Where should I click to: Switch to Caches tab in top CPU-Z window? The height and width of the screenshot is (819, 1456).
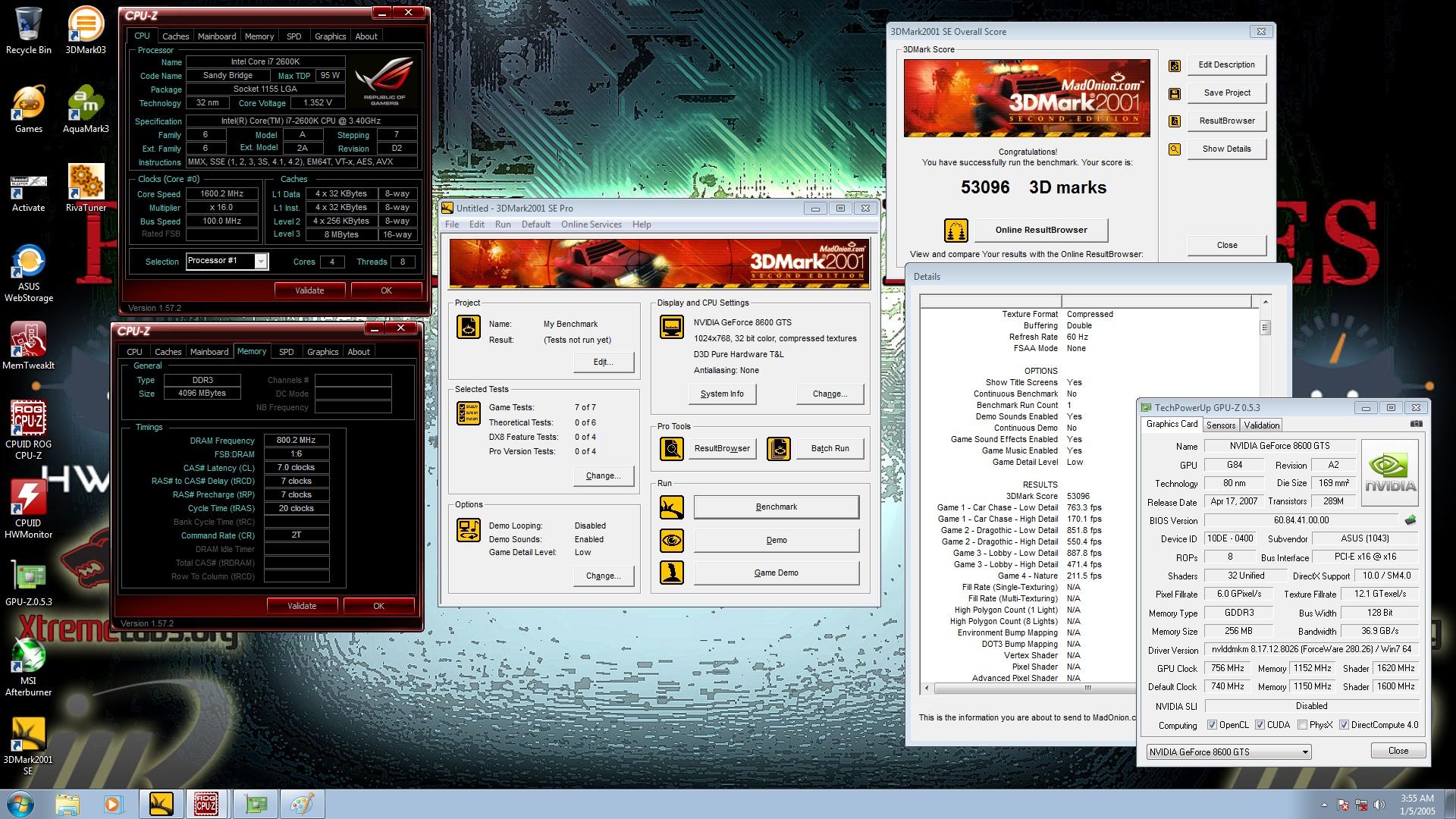point(175,36)
